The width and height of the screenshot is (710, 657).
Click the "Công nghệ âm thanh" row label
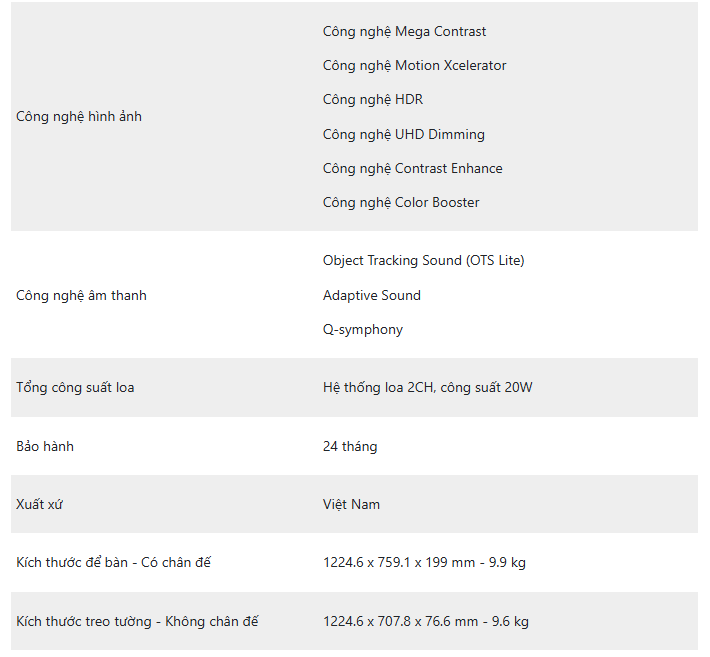[x=81, y=296]
